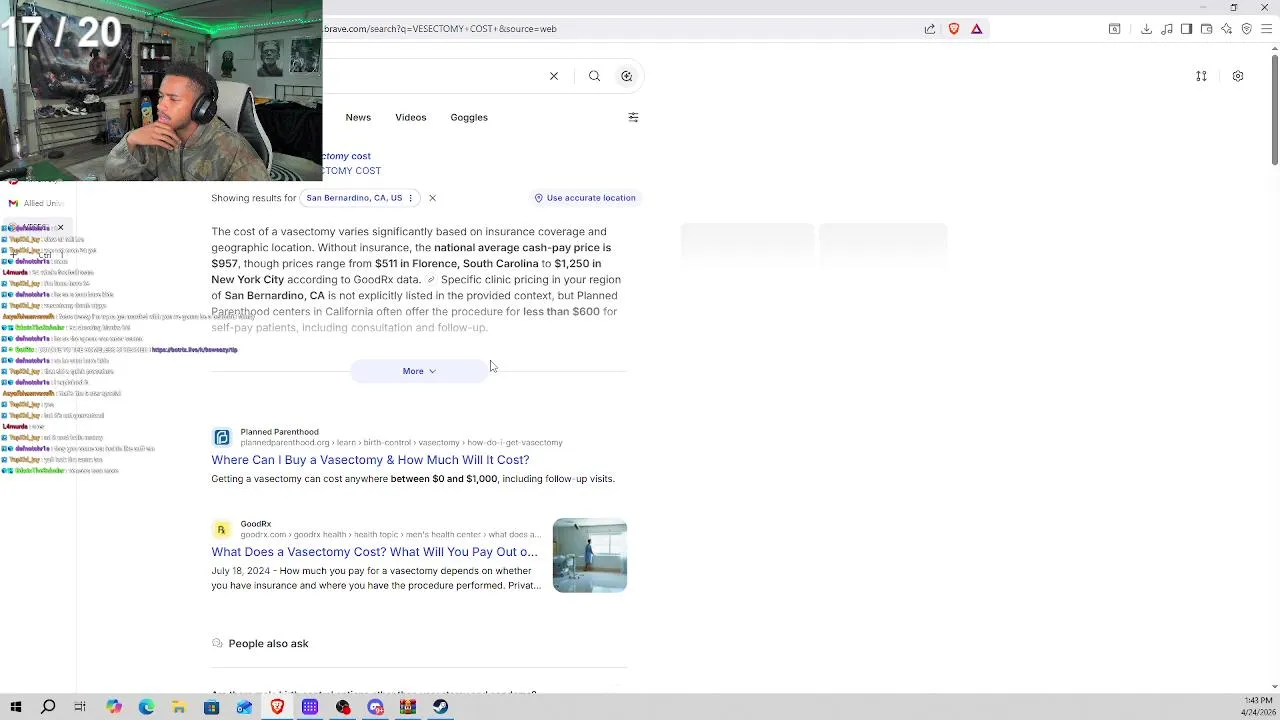
Task: Open Windows taskbar search
Action: click(x=48, y=707)
